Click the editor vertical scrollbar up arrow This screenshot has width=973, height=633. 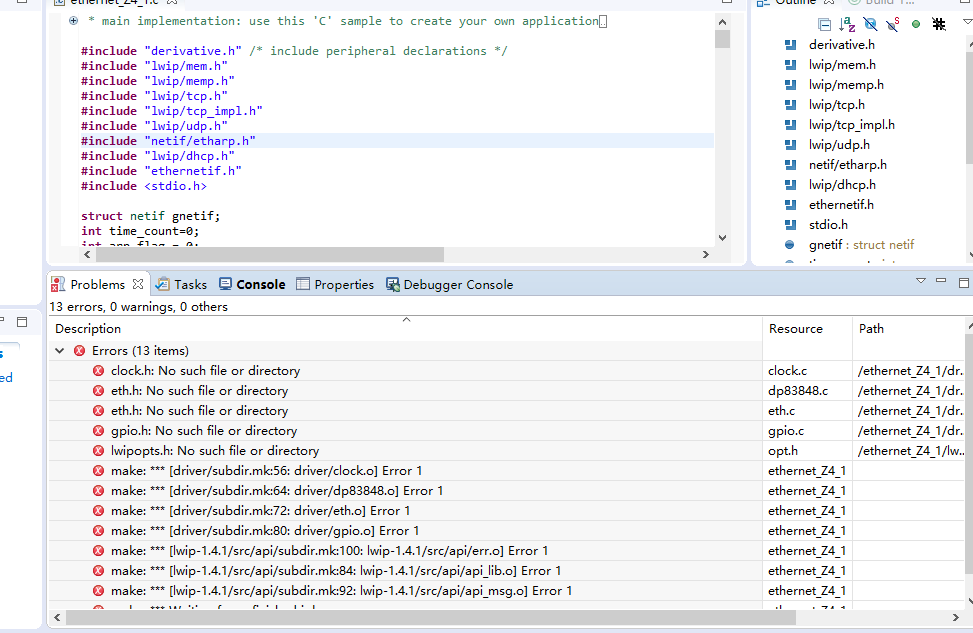722,22
